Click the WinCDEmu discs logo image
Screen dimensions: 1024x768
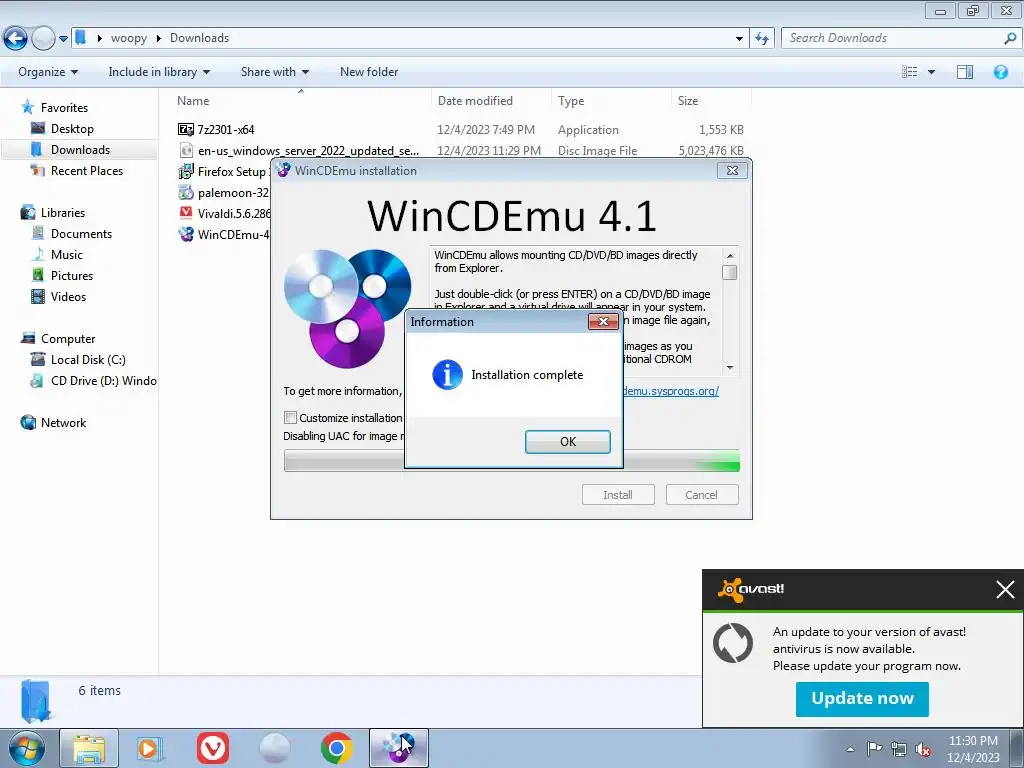tap(347, 308)
